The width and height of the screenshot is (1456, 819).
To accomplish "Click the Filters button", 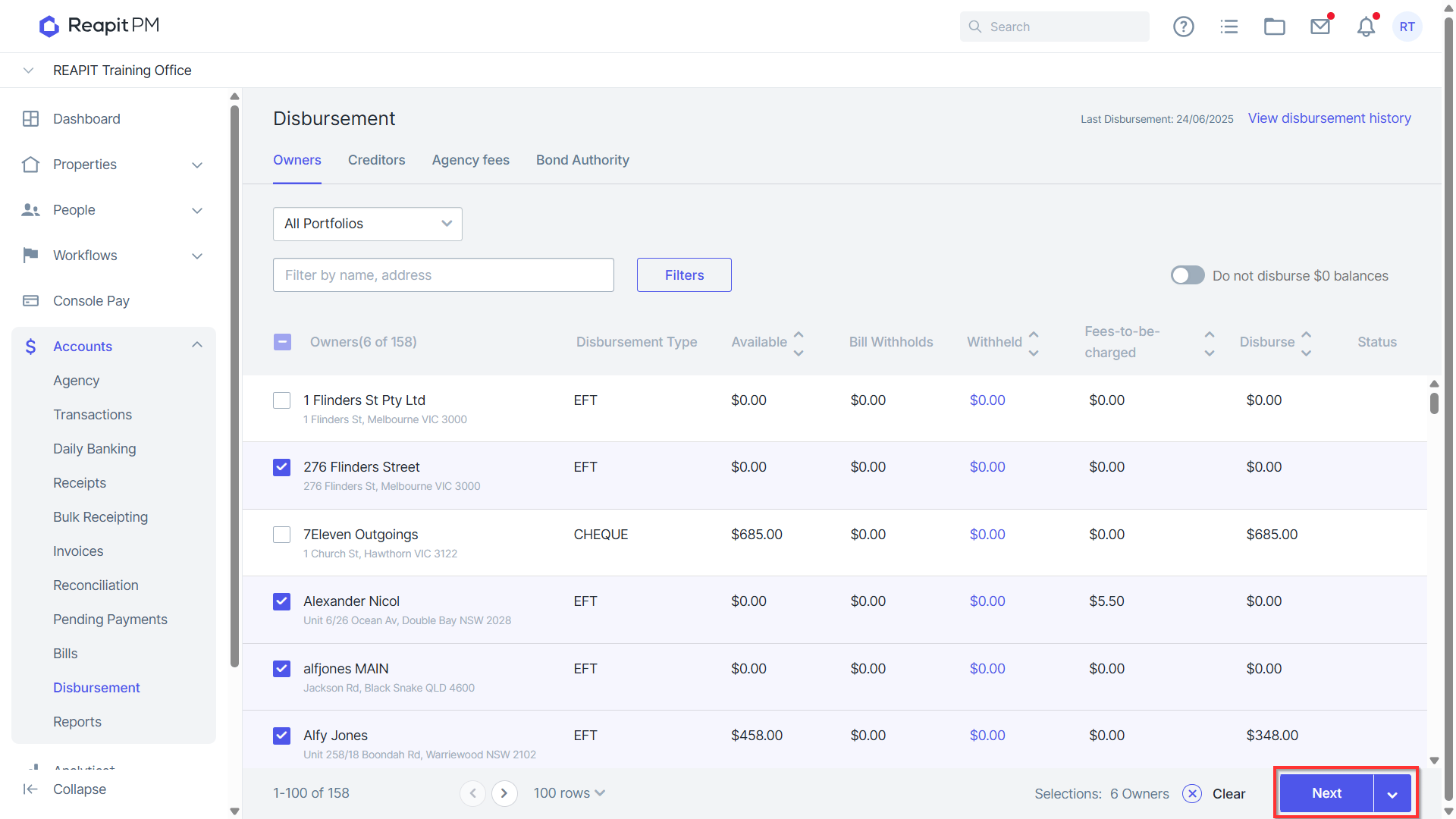I will point(684,275).
